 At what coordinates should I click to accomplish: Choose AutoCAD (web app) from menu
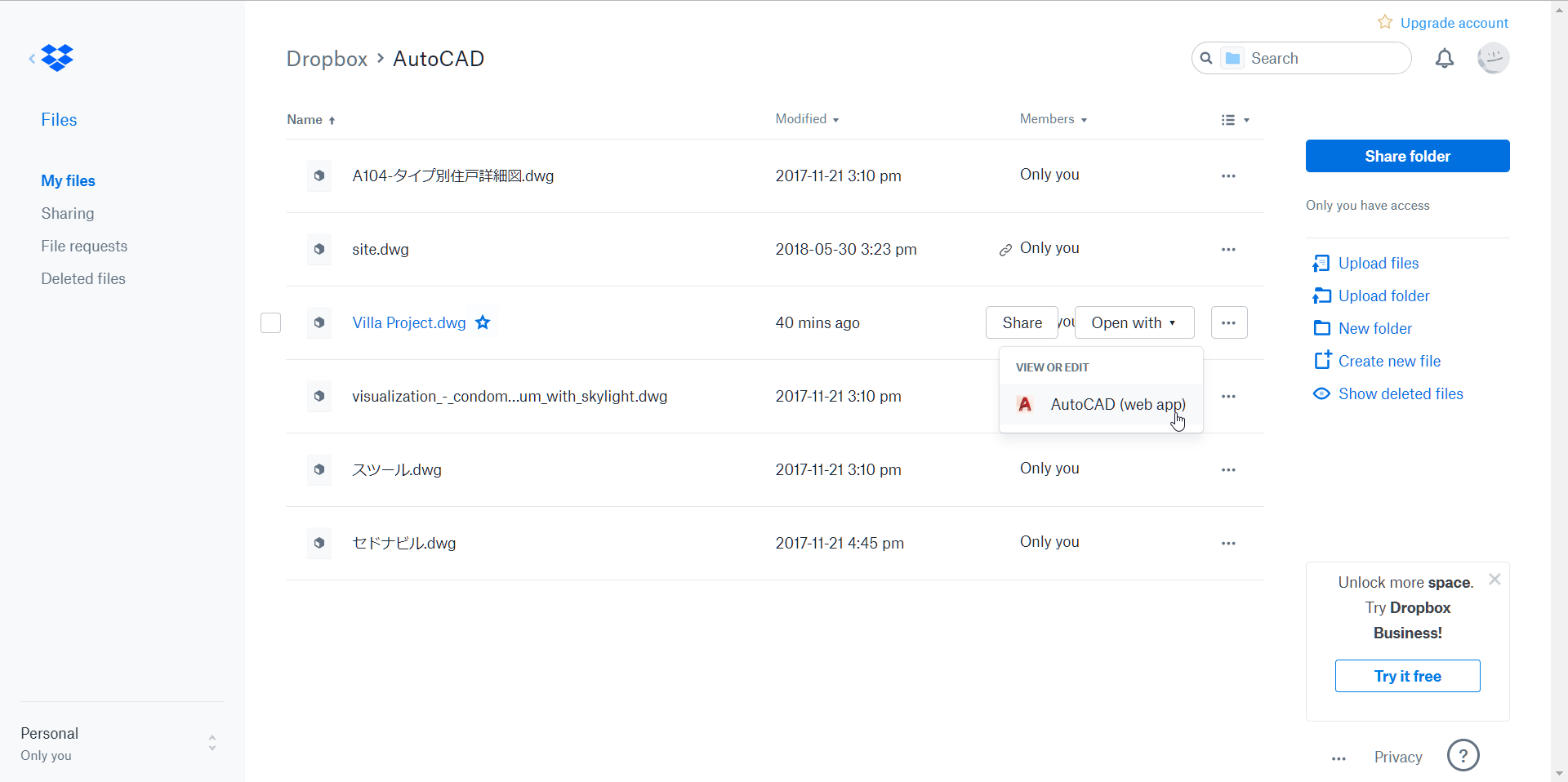point(1101,404)
